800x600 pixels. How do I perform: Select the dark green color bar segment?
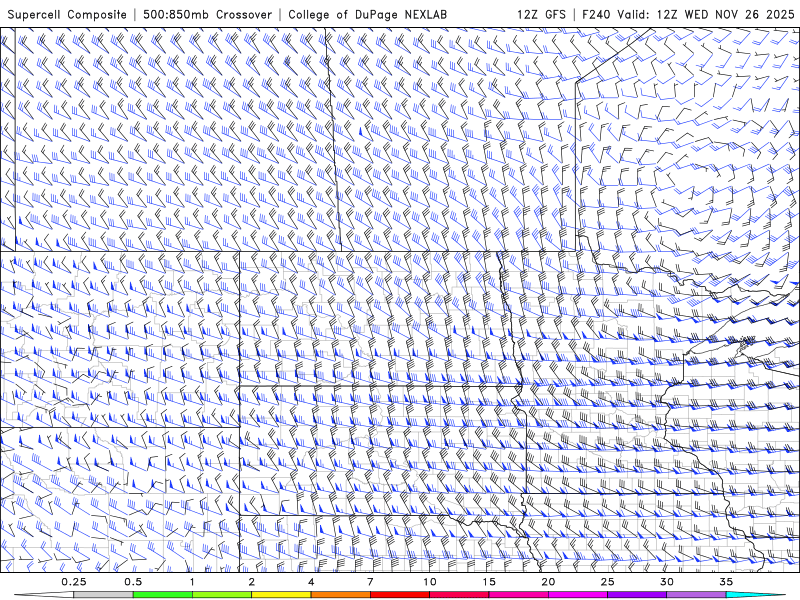pyautogui.click(x=163, y=595)
